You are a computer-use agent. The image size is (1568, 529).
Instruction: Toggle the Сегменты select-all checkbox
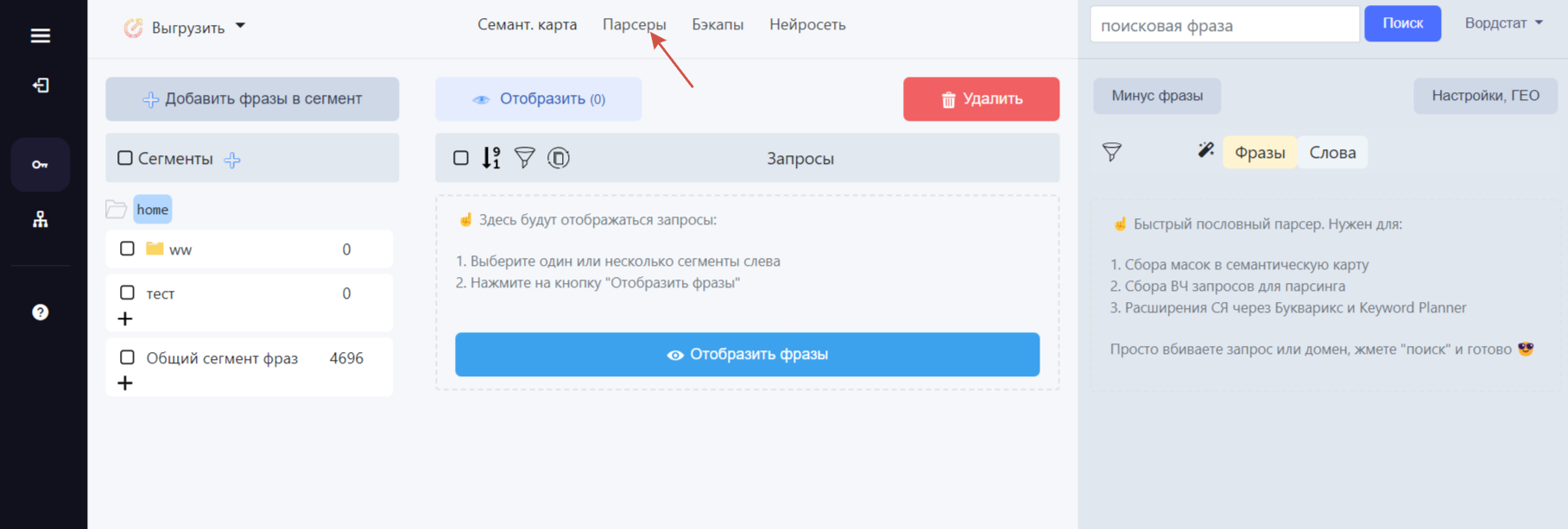(125, 158)
